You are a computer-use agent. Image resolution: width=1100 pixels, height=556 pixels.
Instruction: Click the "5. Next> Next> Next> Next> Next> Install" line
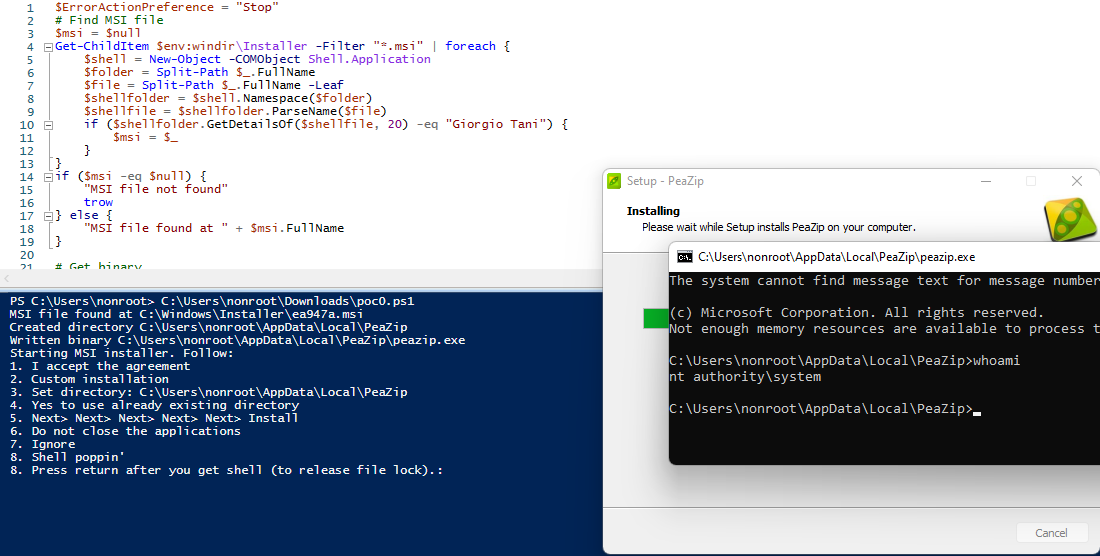point(154,418)
